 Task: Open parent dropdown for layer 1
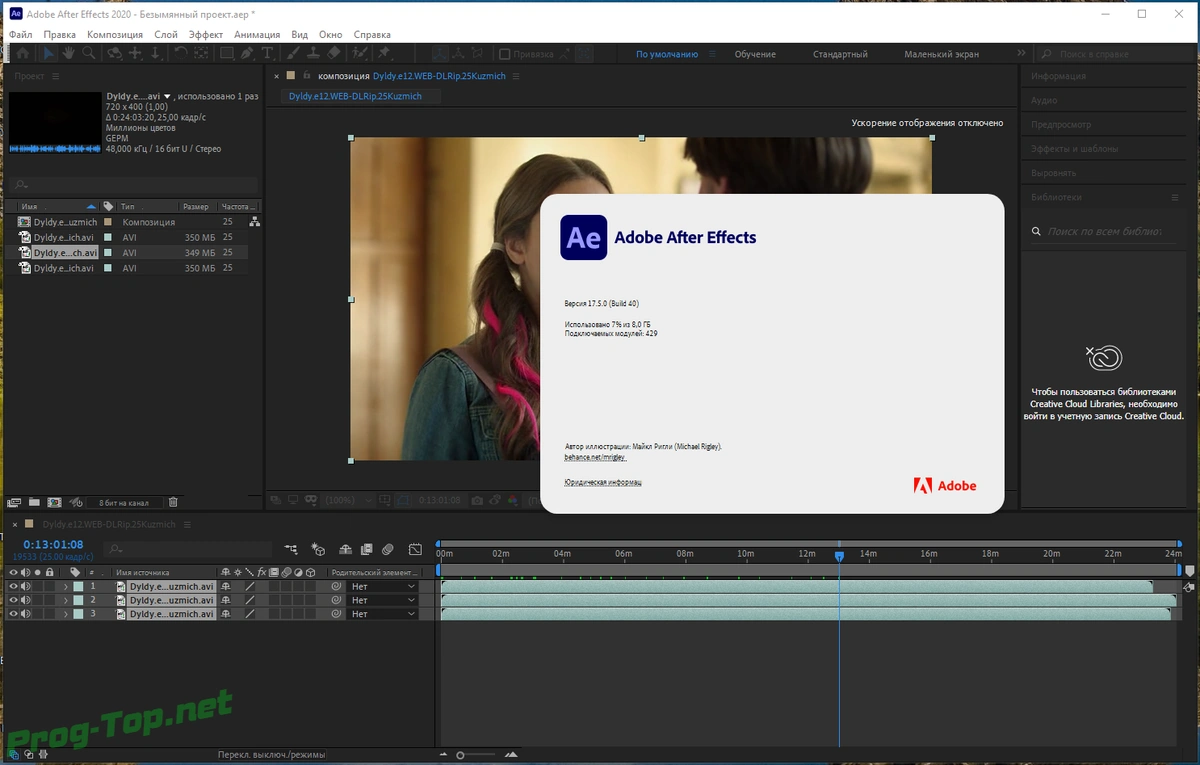coord(382,587)
